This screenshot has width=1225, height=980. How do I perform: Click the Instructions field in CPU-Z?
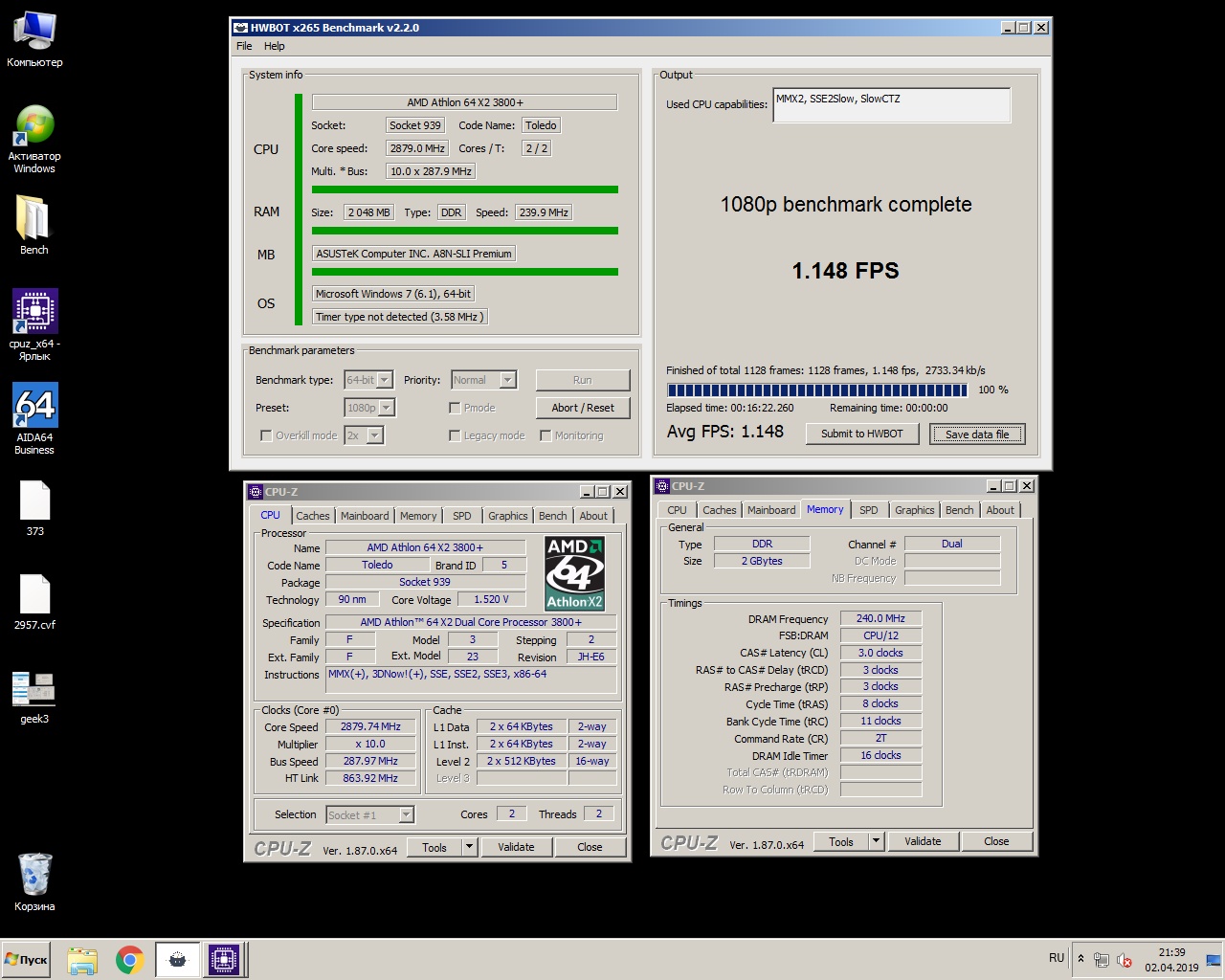[x=471, y=679]
